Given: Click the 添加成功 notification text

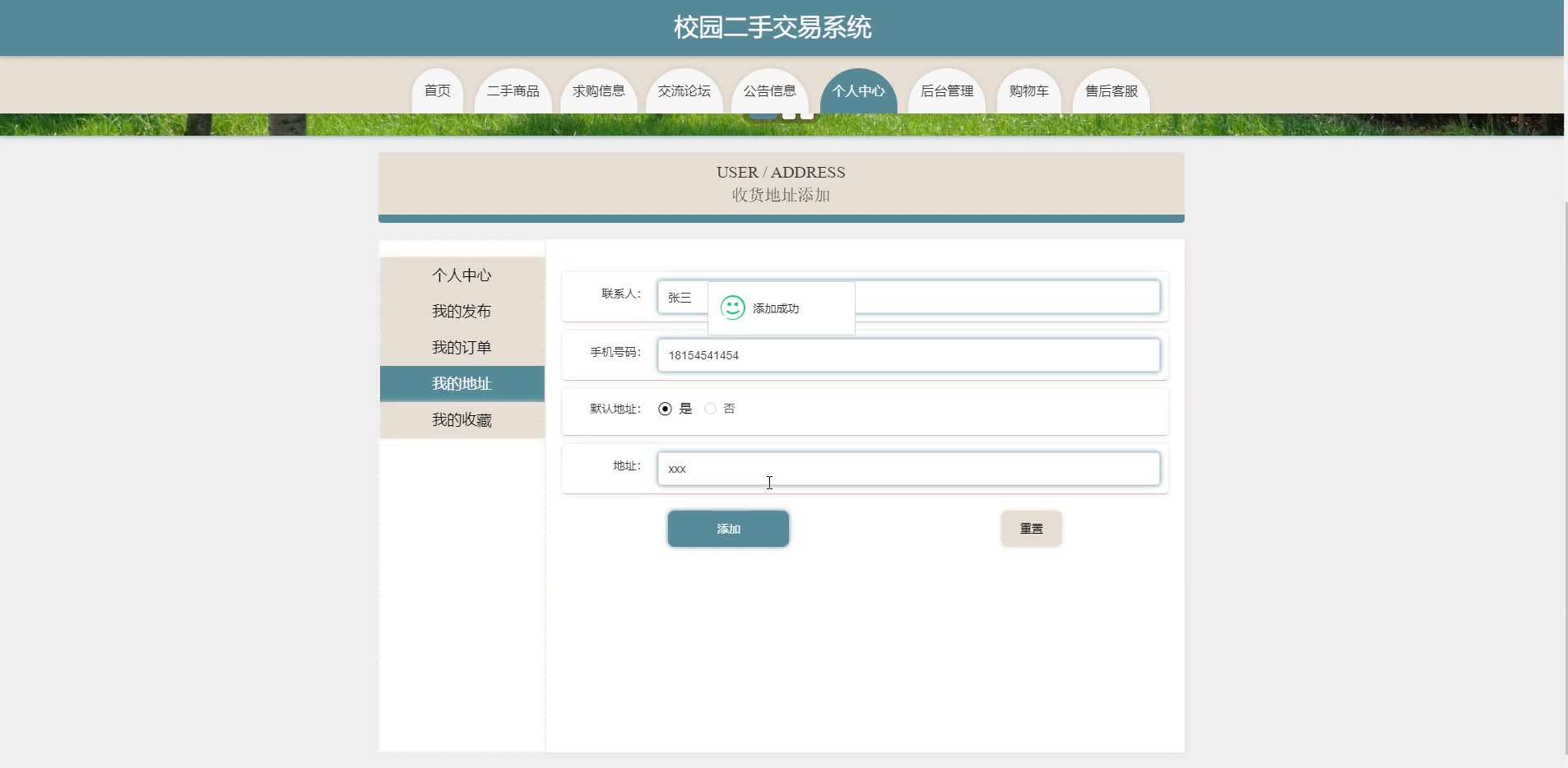Looking at the screenshot, I should tap(776, 308).
